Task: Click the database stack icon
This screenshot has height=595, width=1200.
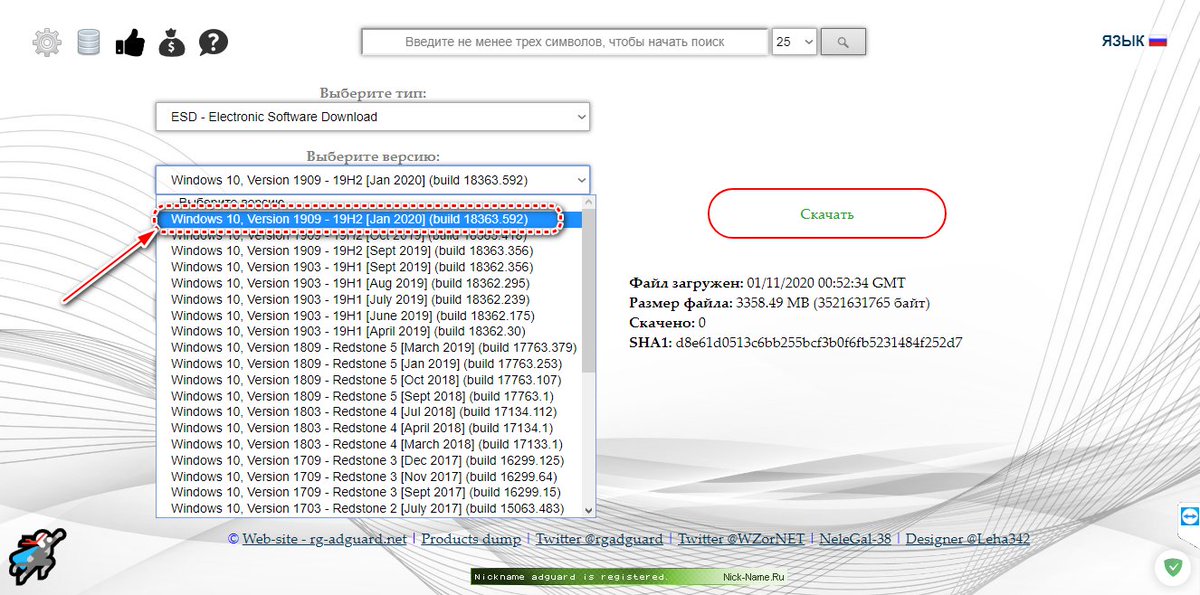Action: 89,42
